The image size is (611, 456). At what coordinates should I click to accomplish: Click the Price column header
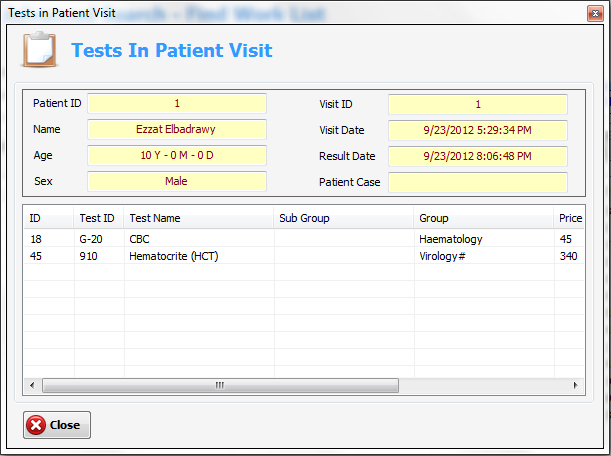pos(569,218)
